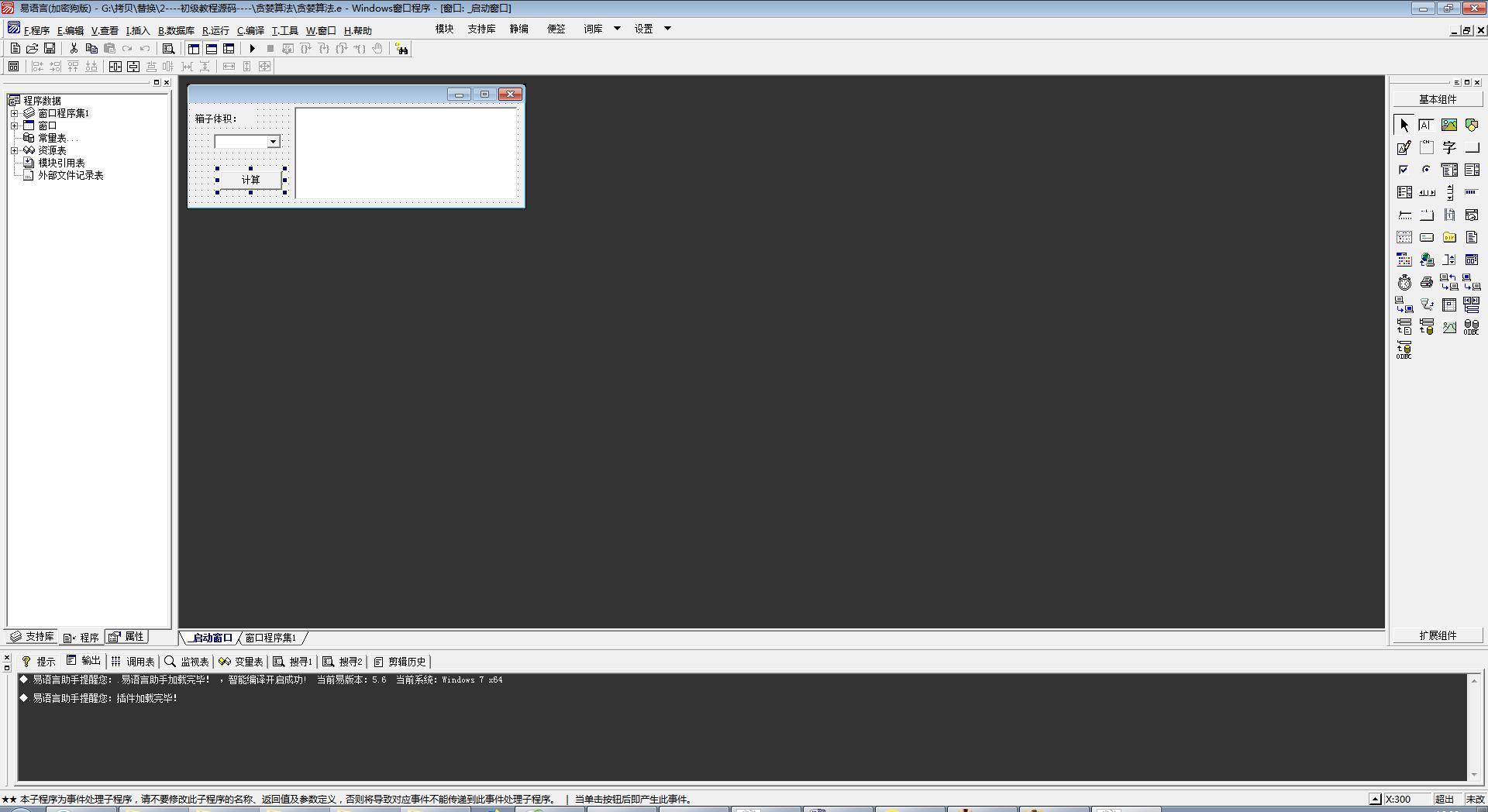Click the 扩展组件 button
The image size is (1488, 812).
1438,635
